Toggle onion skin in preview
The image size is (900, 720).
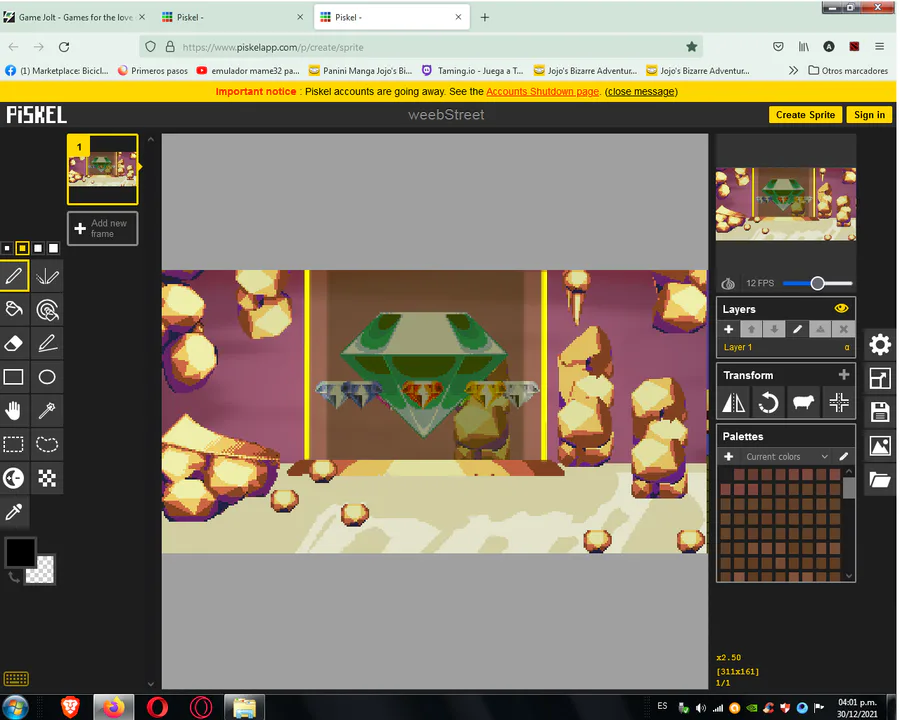tap(728, 284)
